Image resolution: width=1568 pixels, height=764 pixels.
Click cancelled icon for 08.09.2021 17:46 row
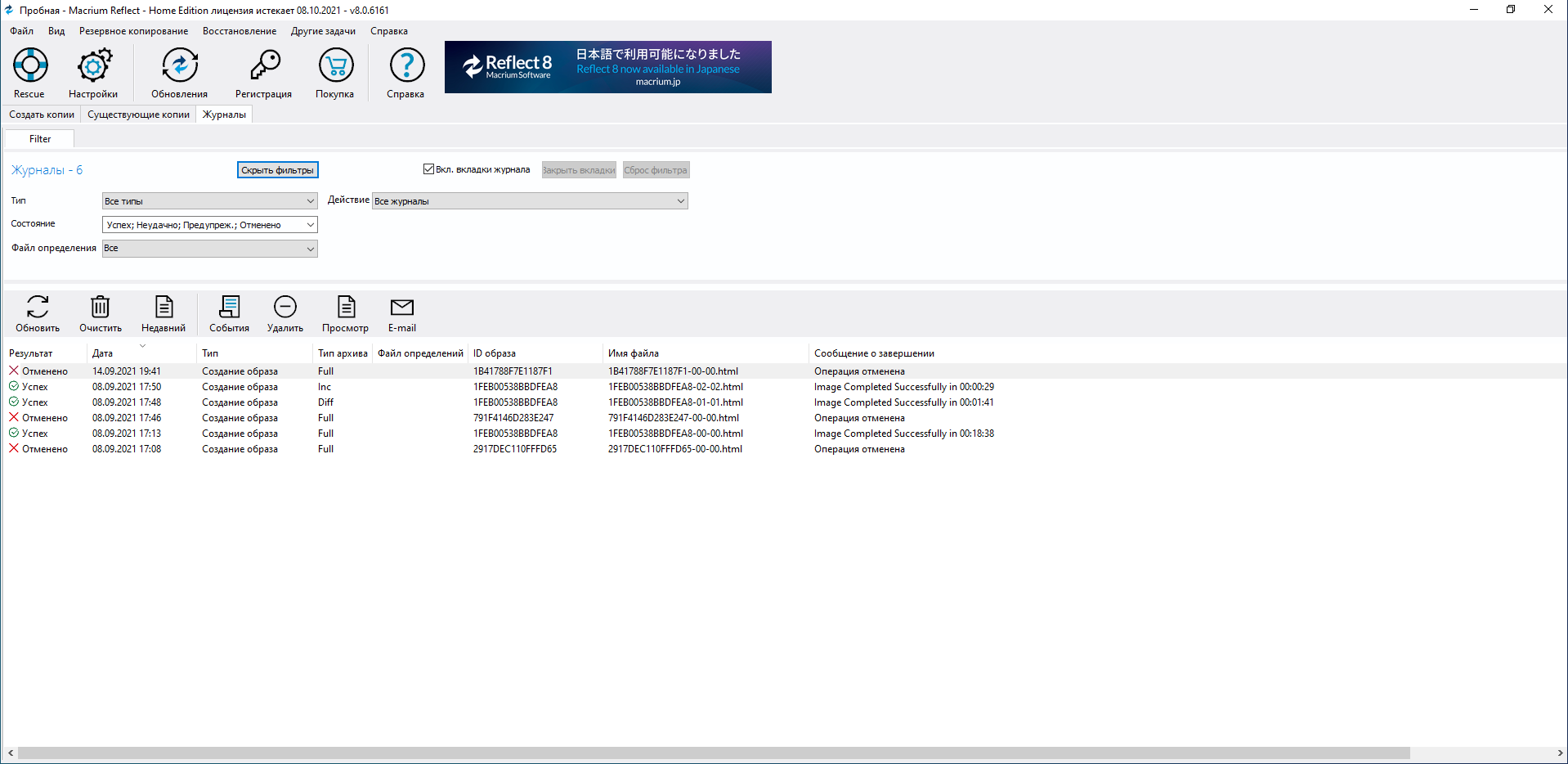coord(14,417)
